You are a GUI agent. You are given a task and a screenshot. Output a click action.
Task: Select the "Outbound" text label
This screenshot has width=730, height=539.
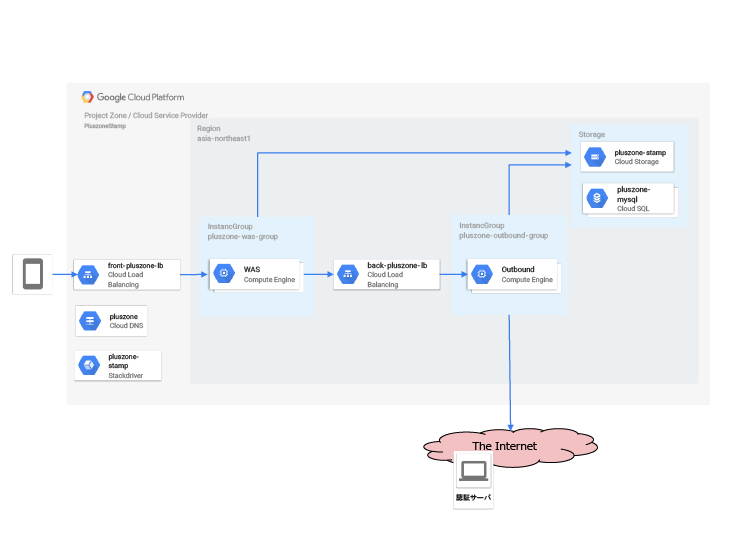518,269
